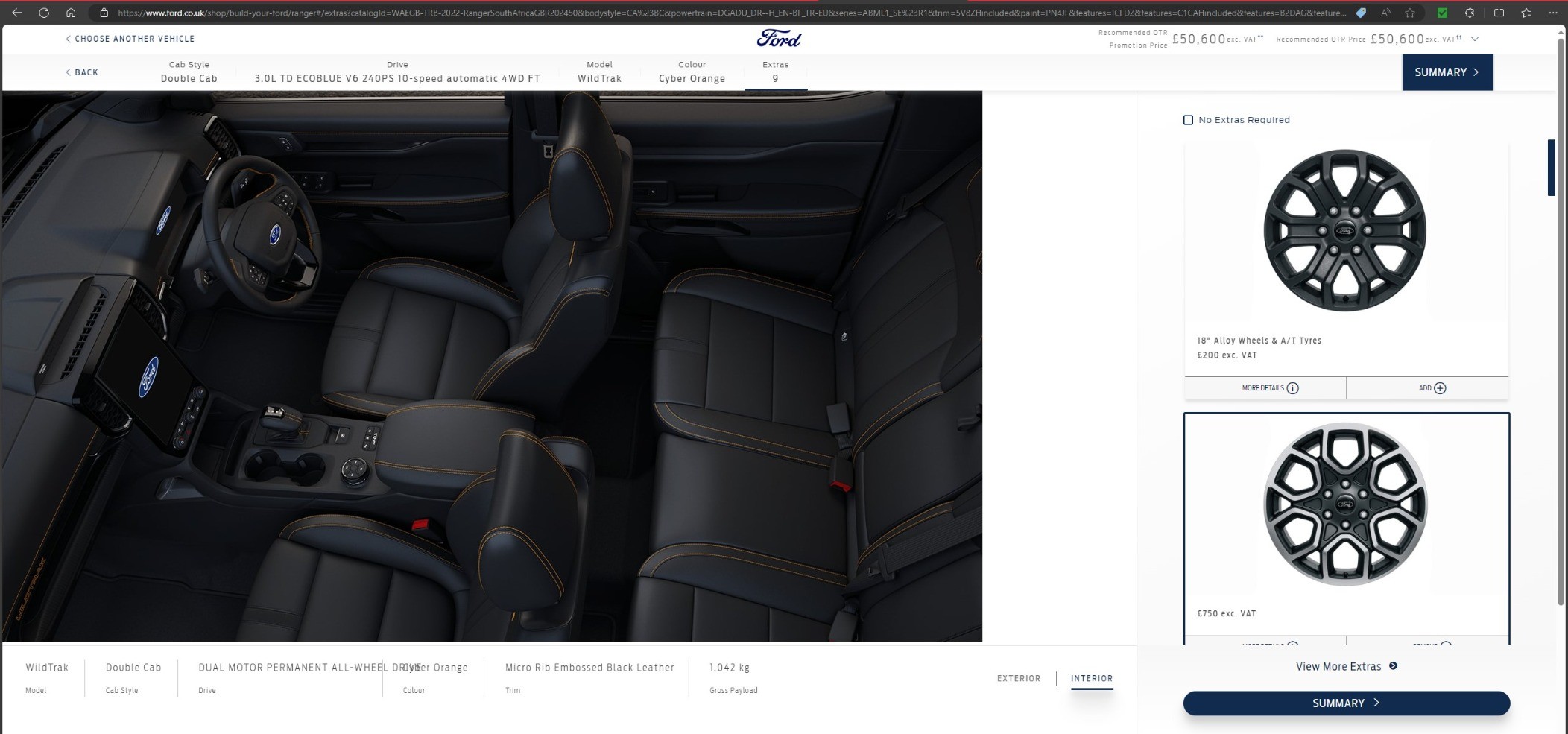Viewport: 1568px width, 734px height.
Task: Click the Promotion Price £50,600 text
Action: click(x=1198, y=39)
